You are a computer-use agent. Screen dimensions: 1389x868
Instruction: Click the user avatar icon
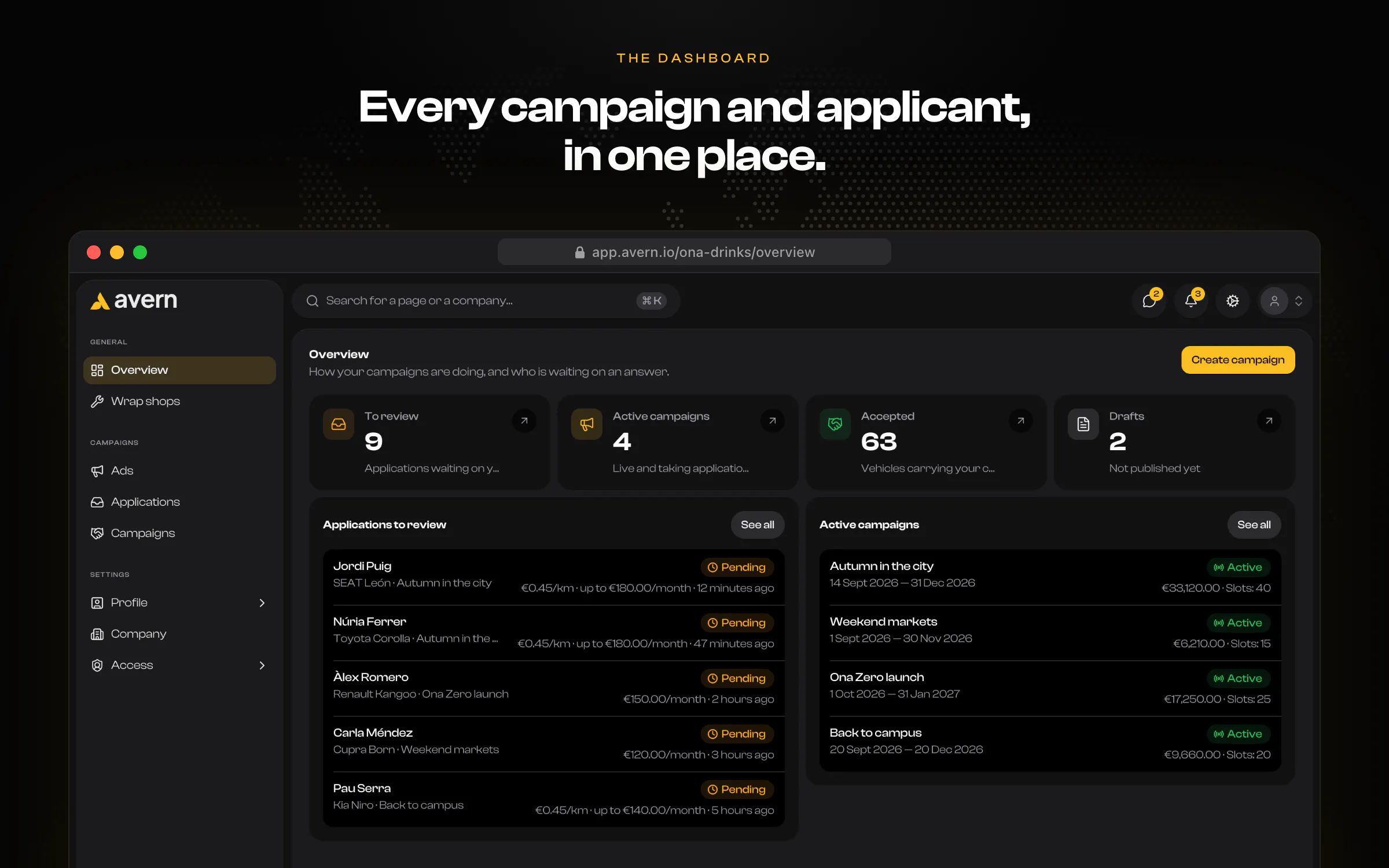click(1274, 301)
